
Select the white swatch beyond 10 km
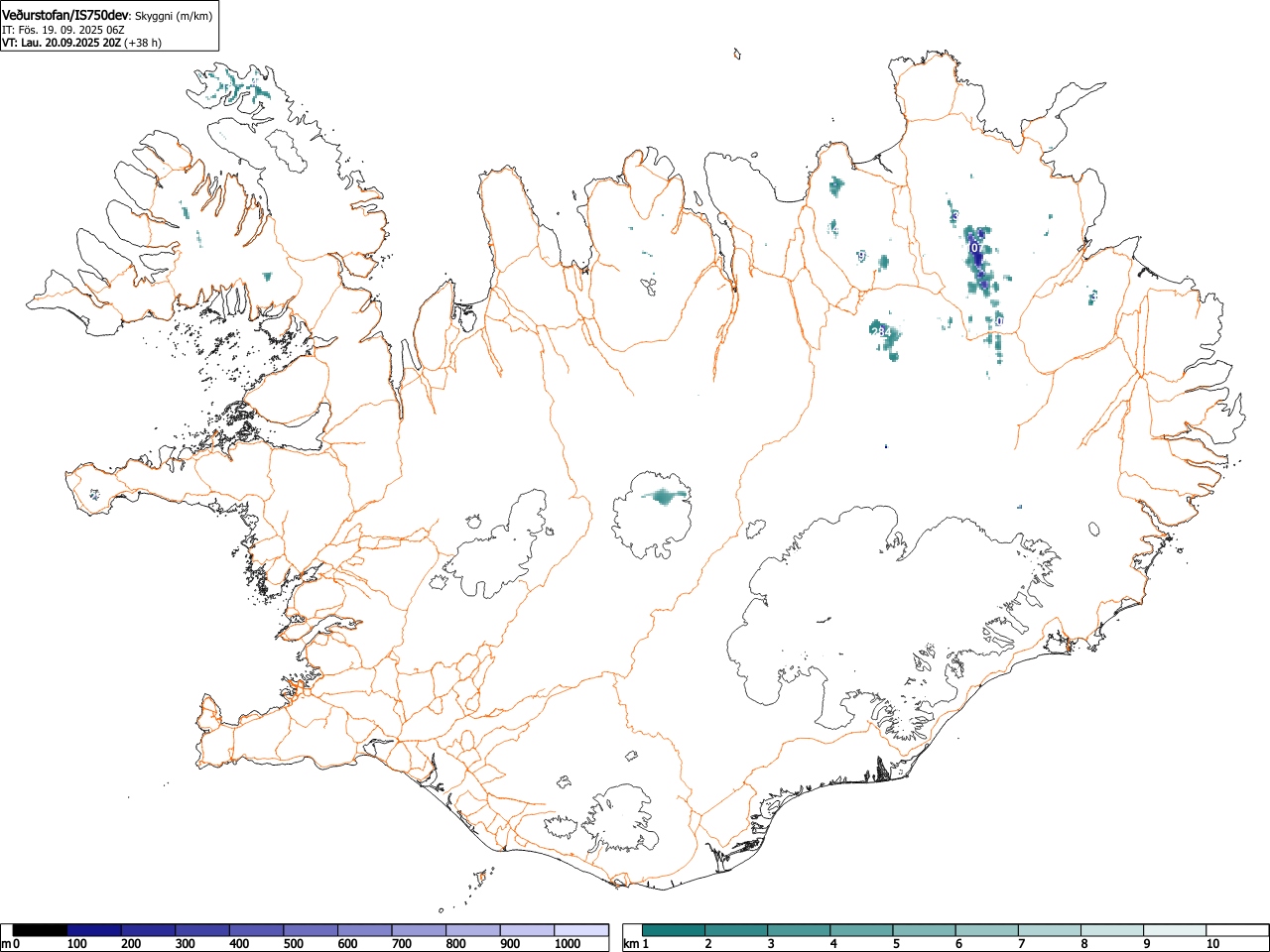pos(1236,930)
